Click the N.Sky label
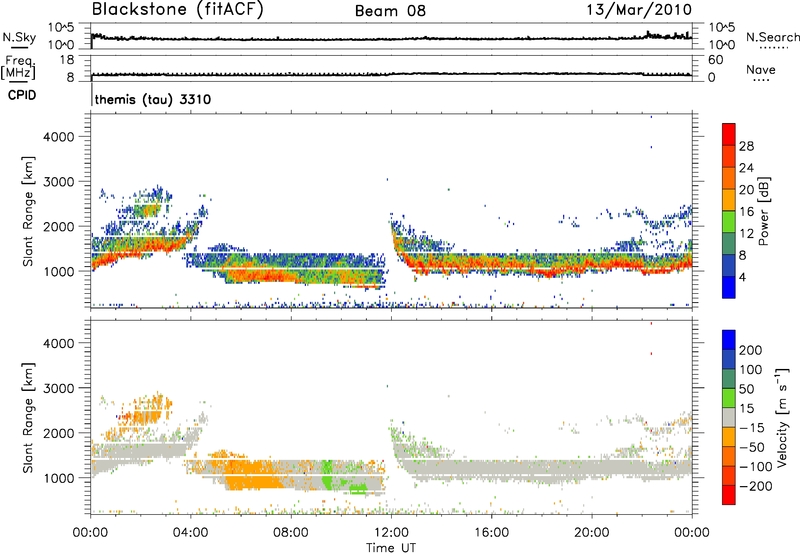Image resolution: width=800 pixels, height=554 pixels. pos(19,37)
